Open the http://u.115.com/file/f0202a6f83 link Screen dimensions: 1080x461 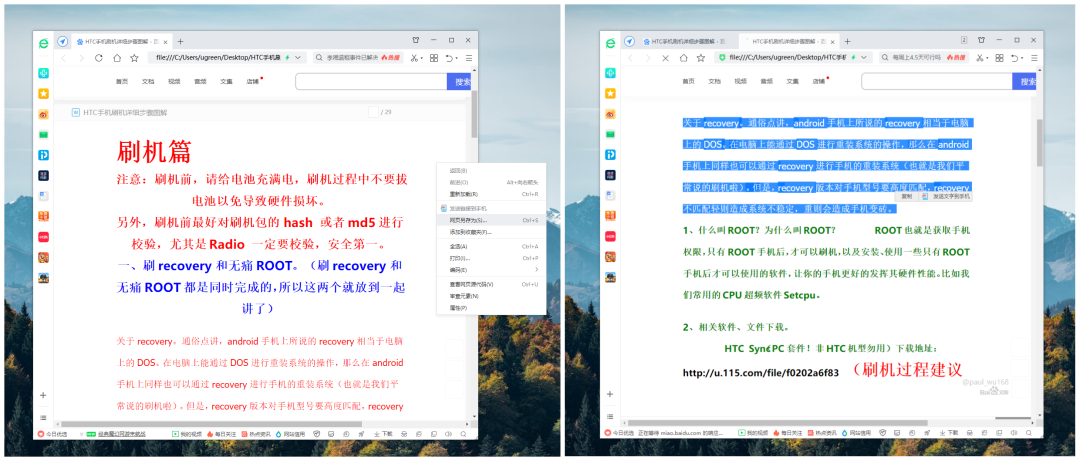[760, 373]
